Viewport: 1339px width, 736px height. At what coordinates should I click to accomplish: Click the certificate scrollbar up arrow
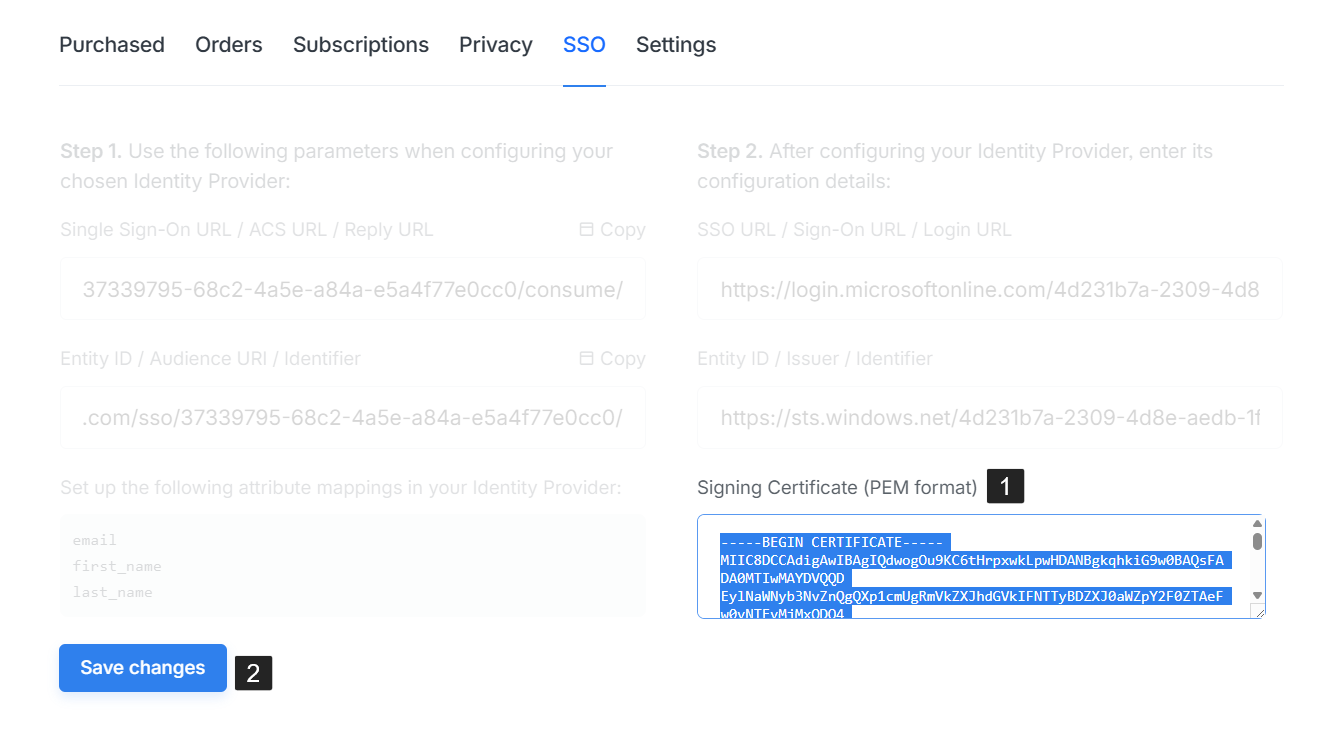[1257, 524]
